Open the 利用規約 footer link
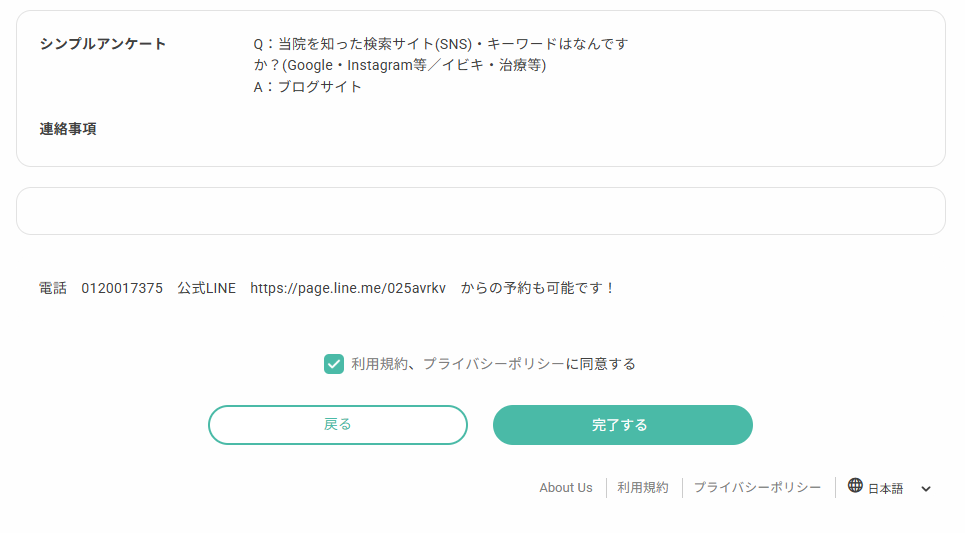Viewport: 965px width, 533px height. pos(643,488)
